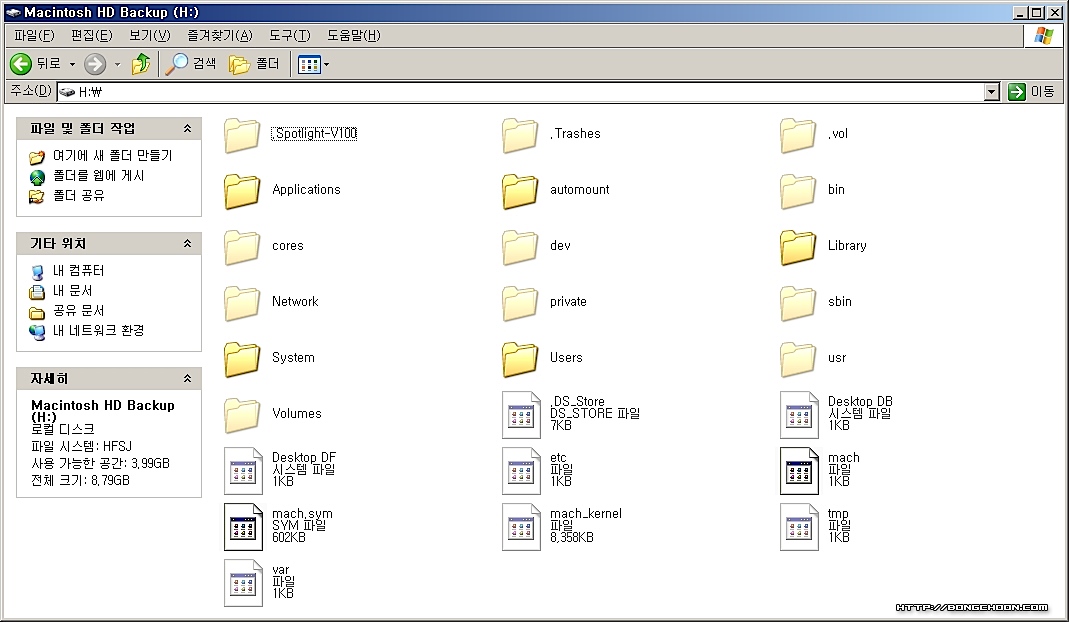Image resolution: width=1069 pixels, height=622 pixels.
Task: Select the mach_kernel file icon
Action: 522,527
